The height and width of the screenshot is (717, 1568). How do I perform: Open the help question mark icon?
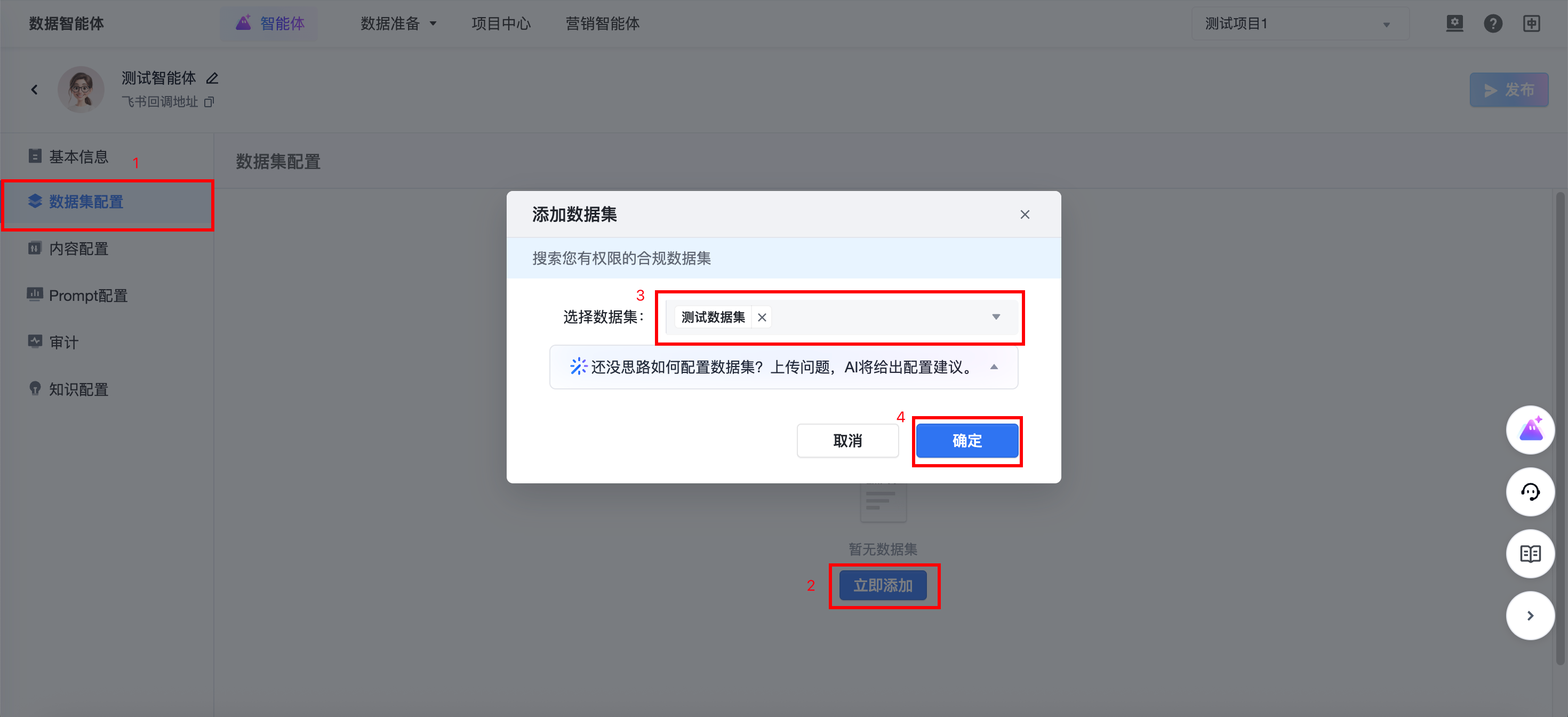coord(1492,23)
